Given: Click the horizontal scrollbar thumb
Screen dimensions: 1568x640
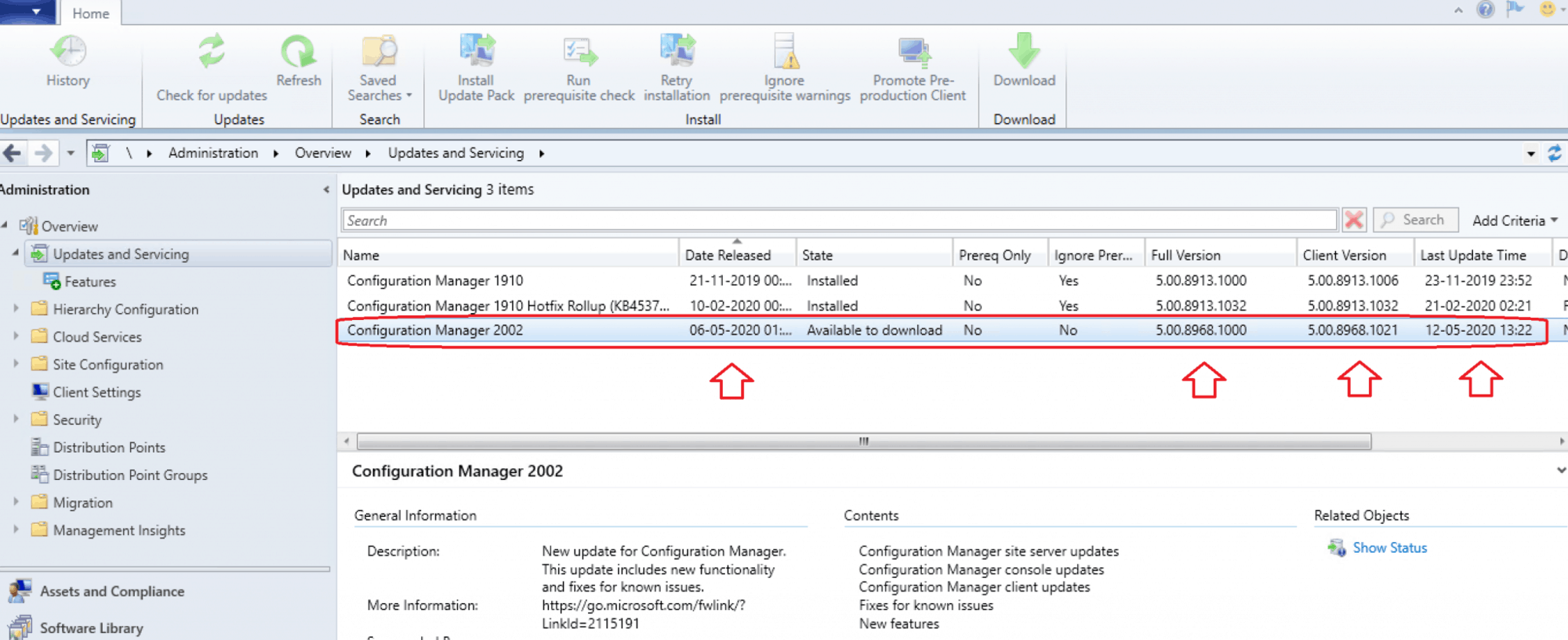Looking at the screenshot, I should click(864, 442).
